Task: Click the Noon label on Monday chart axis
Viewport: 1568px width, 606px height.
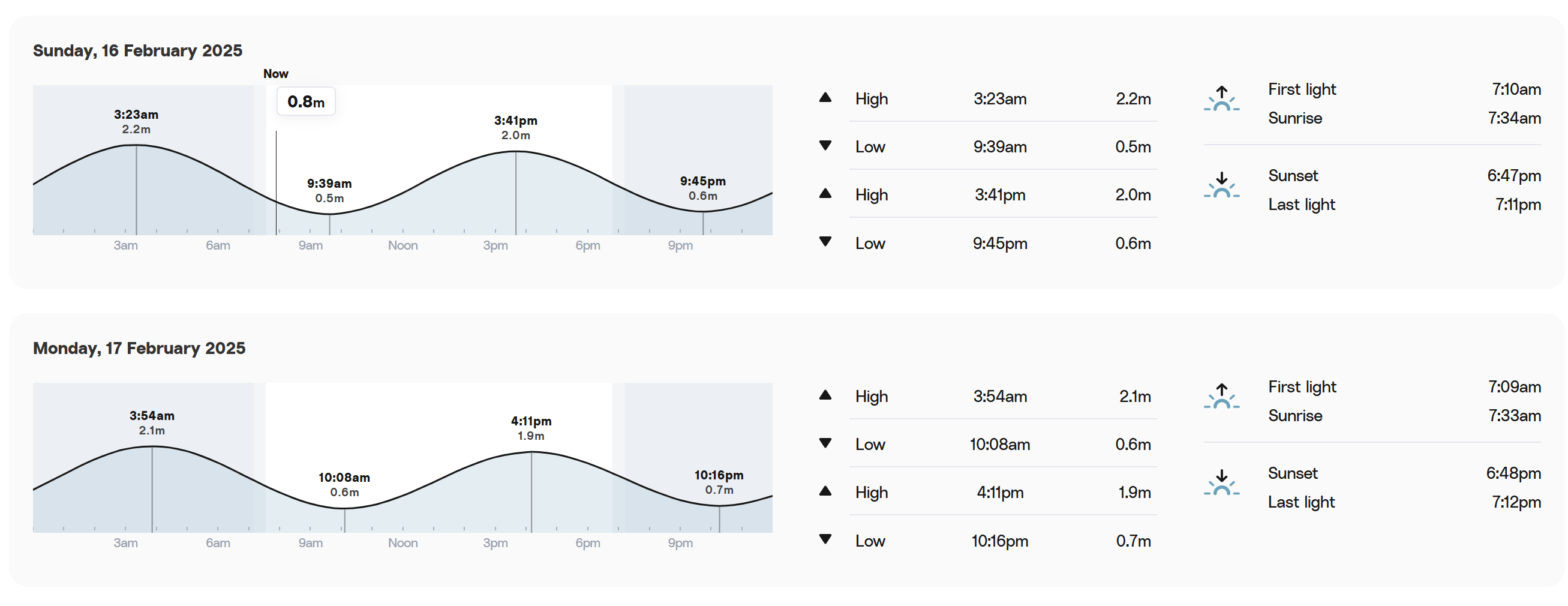Action: coord(402,542)
